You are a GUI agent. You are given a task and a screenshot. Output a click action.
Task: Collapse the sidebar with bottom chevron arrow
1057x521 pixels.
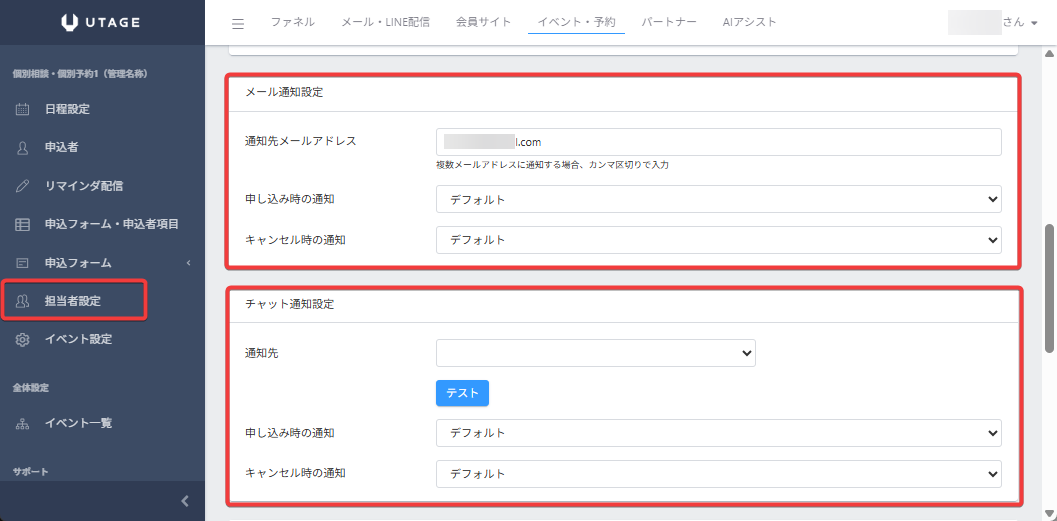184,501
